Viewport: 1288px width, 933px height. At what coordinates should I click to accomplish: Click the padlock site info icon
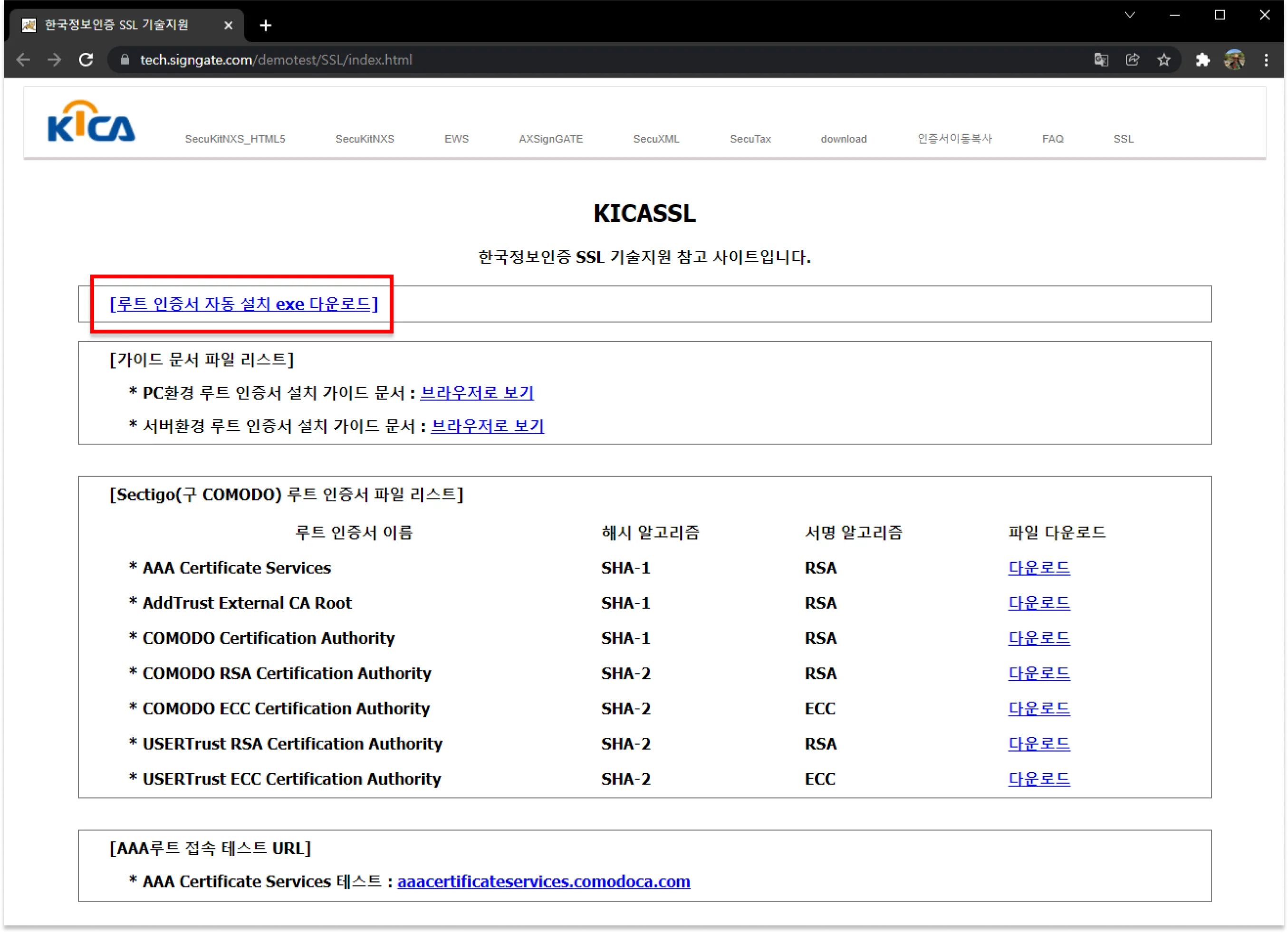125,59
